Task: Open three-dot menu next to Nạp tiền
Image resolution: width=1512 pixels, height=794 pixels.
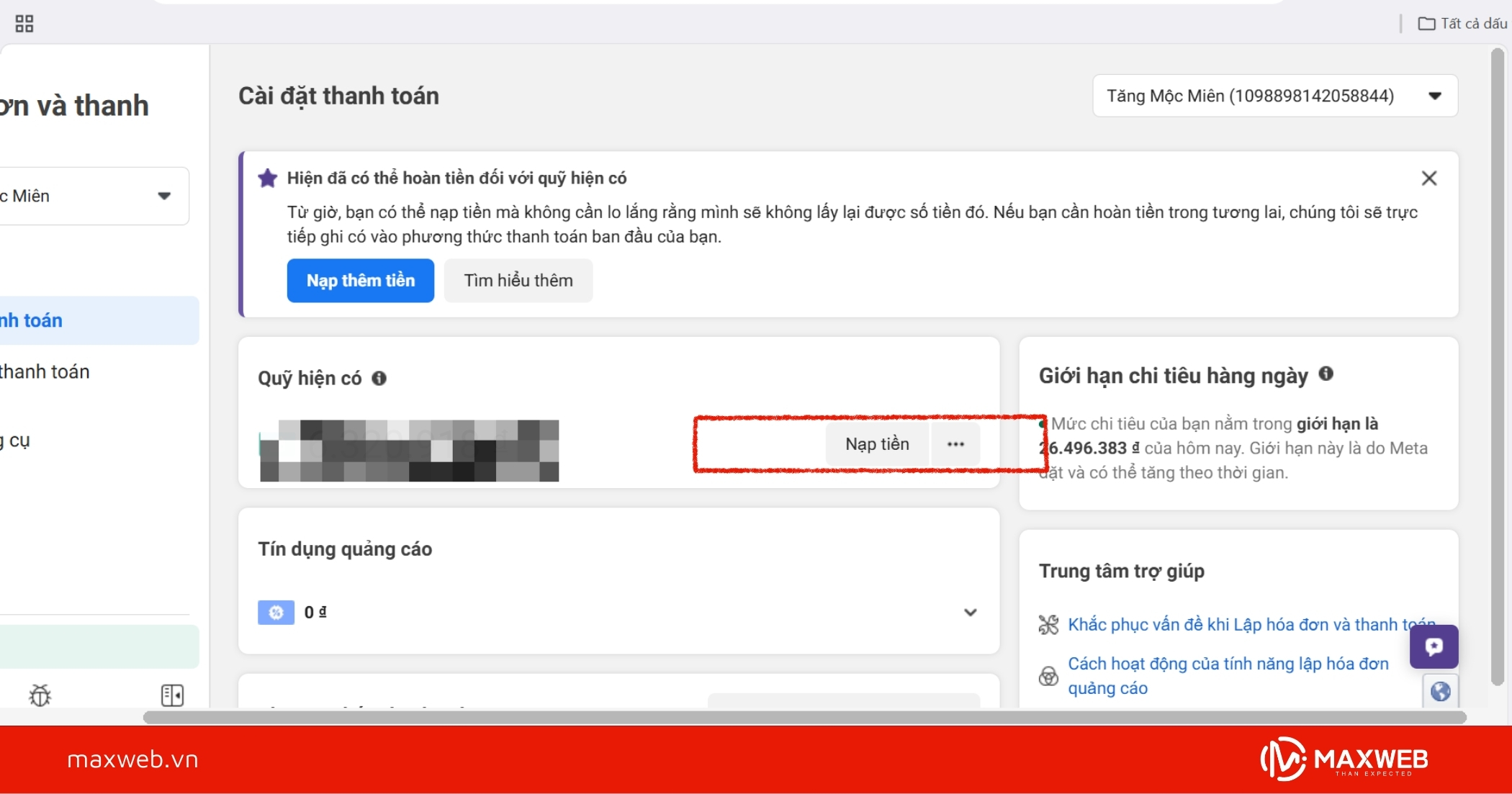Action: pos(955,444)
